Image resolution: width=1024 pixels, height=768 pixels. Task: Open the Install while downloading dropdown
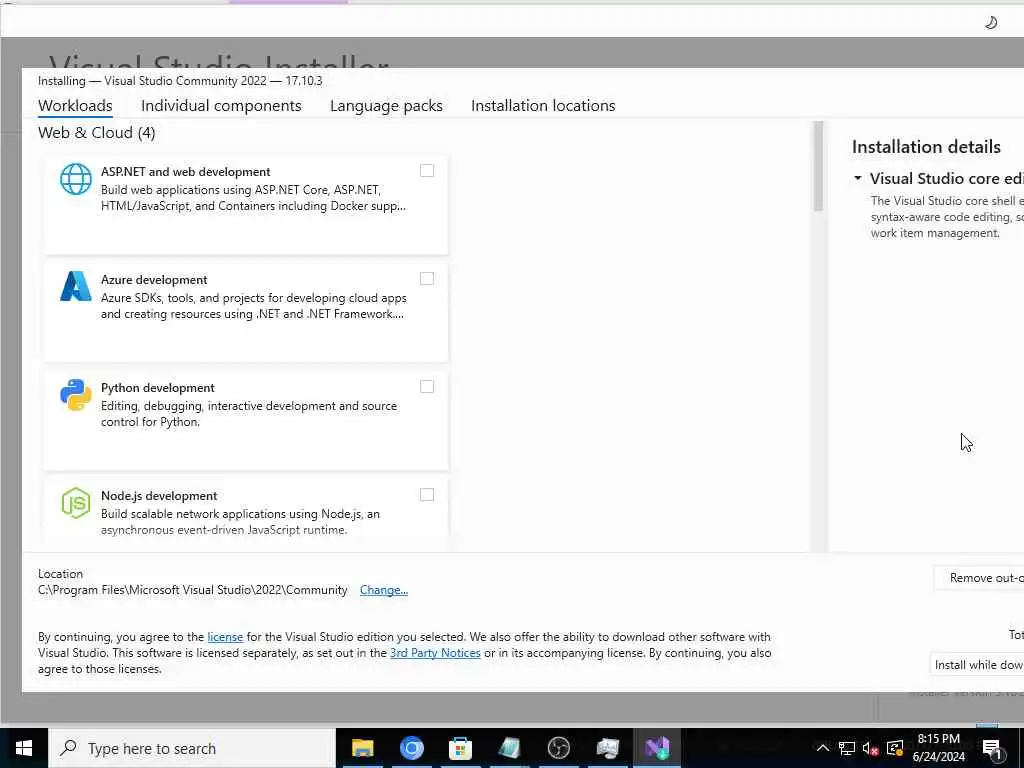(x=978, y=665)
